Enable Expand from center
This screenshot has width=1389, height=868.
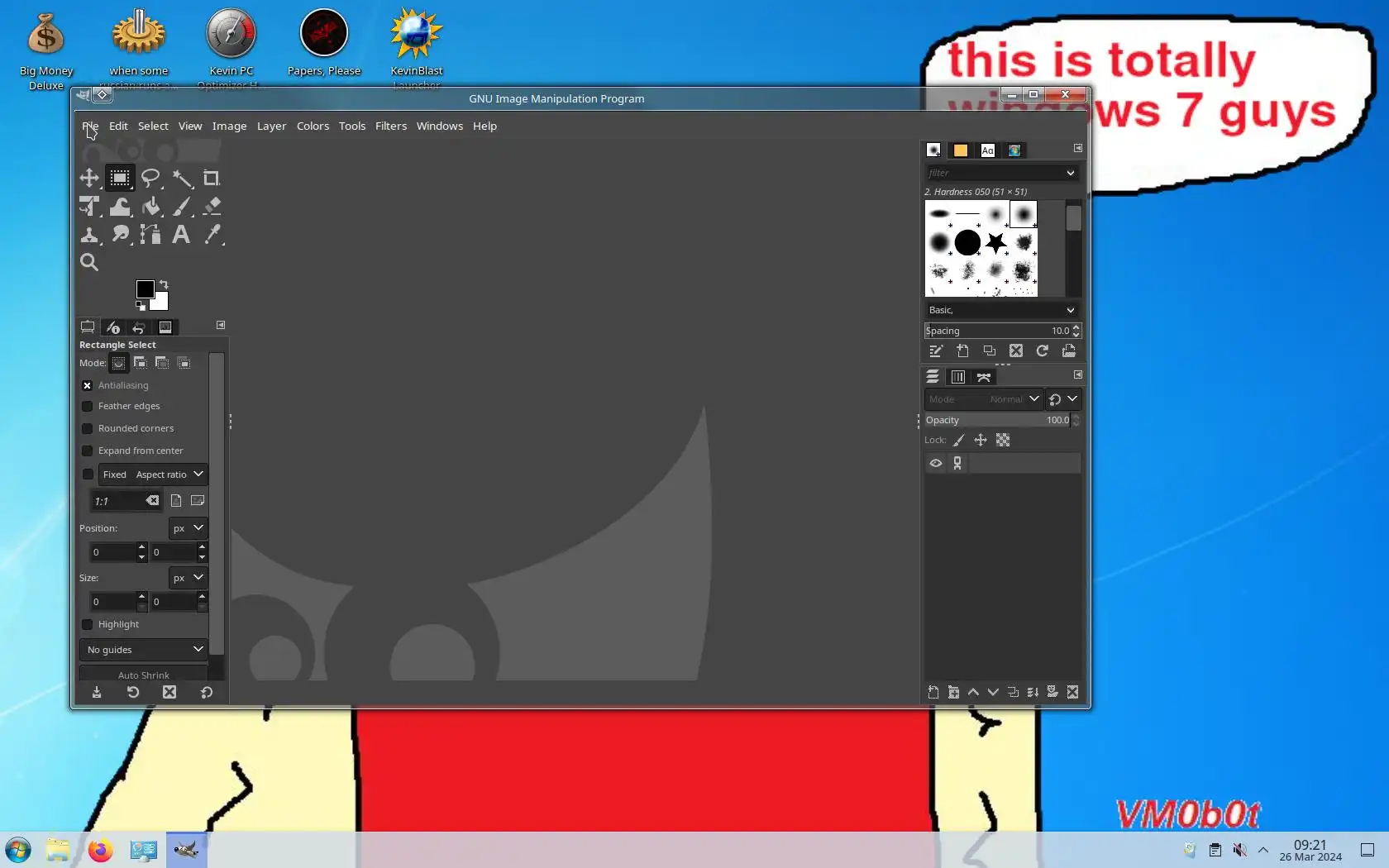(x=88, y=451)
